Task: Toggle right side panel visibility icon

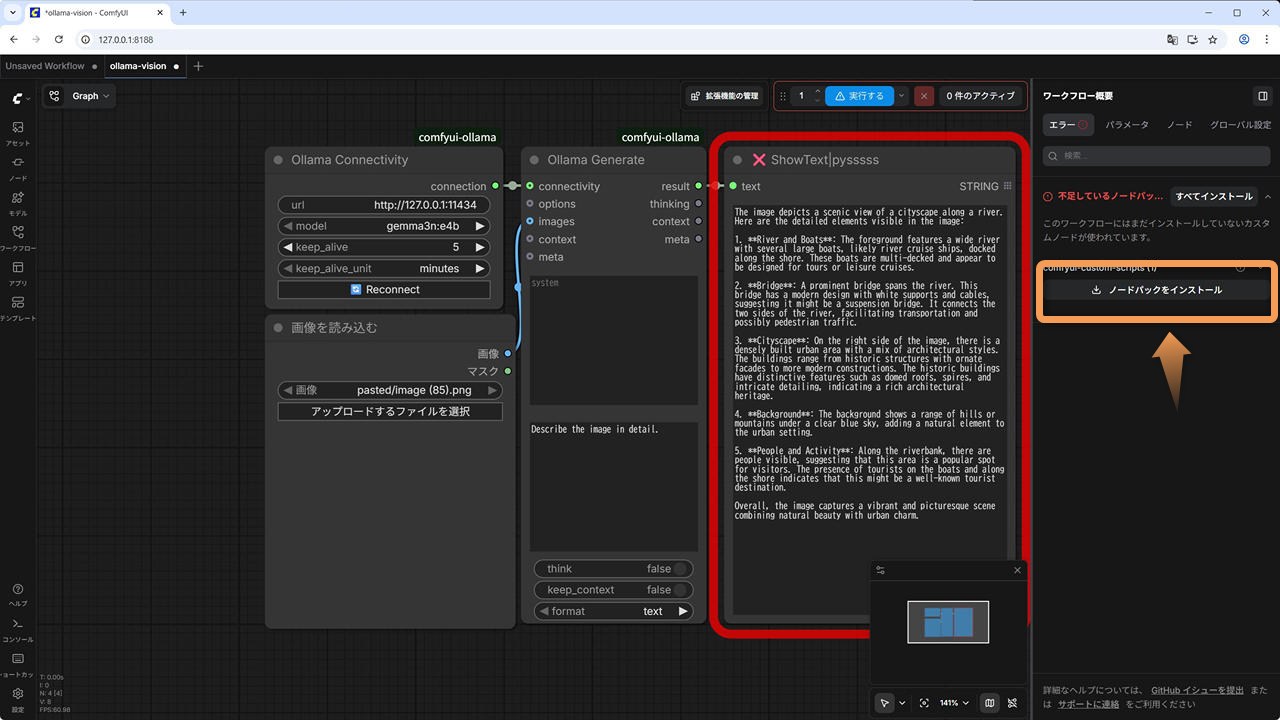Action: coord(1262,96)
